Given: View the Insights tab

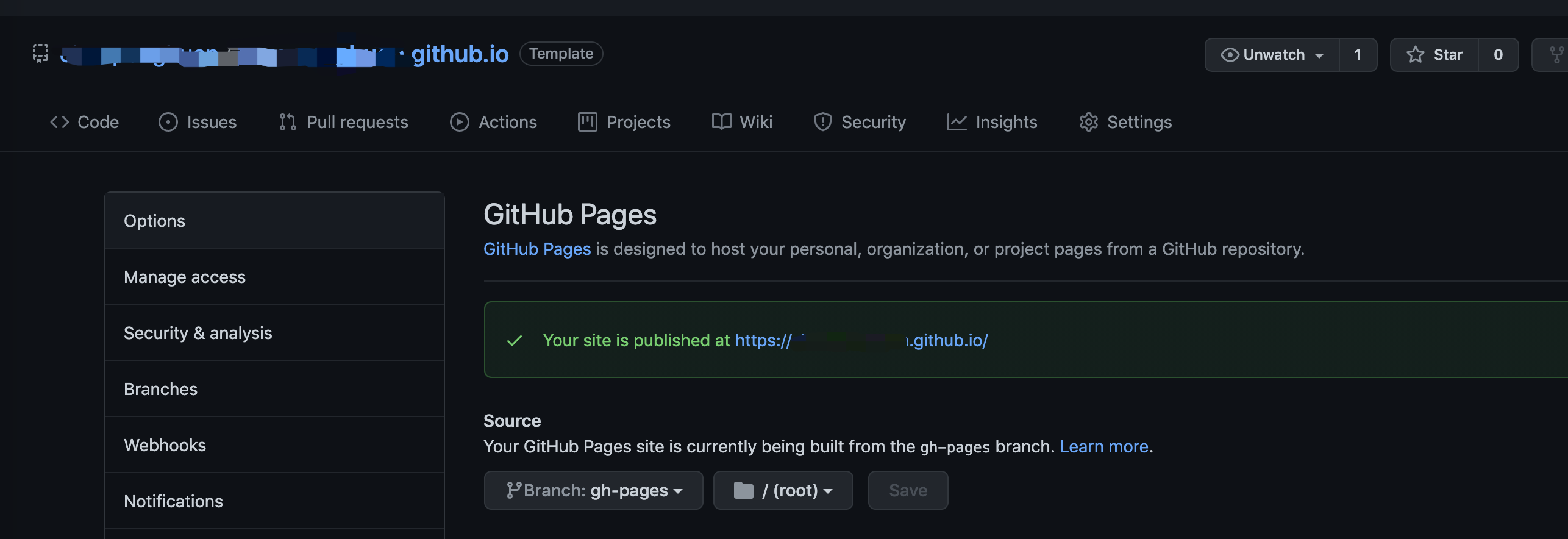Looking at the screenshot, I should (x=992, y=122).
